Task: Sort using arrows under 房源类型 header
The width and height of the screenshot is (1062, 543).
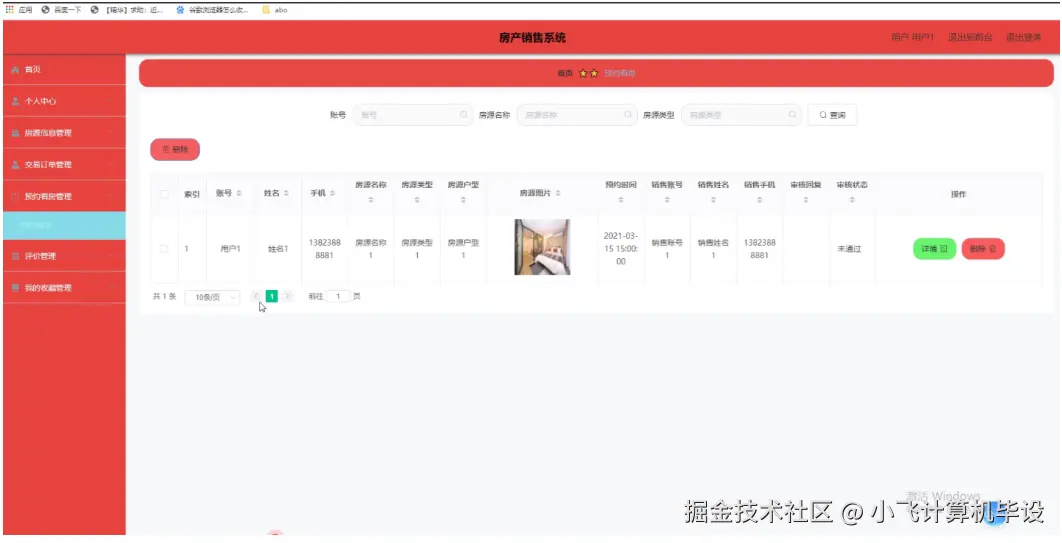Action: (x=417, y=200)
